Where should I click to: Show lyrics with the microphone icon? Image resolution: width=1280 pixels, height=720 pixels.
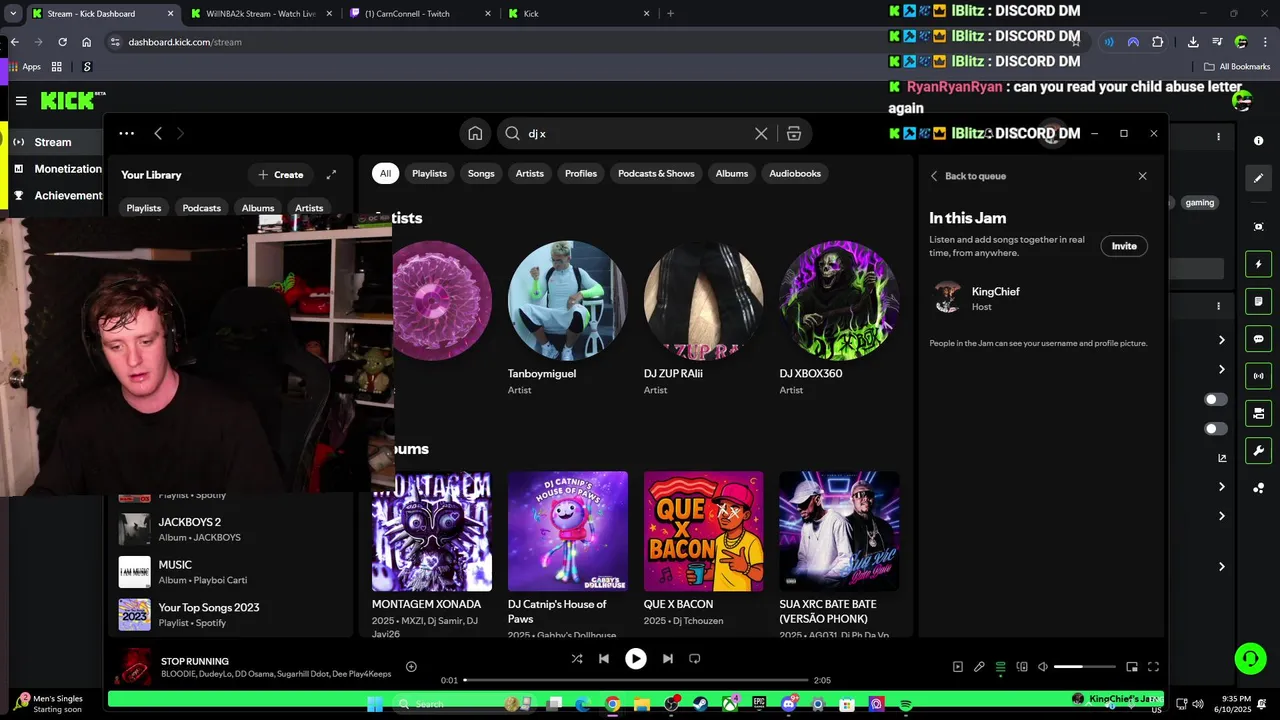click(x=979, y=667)
